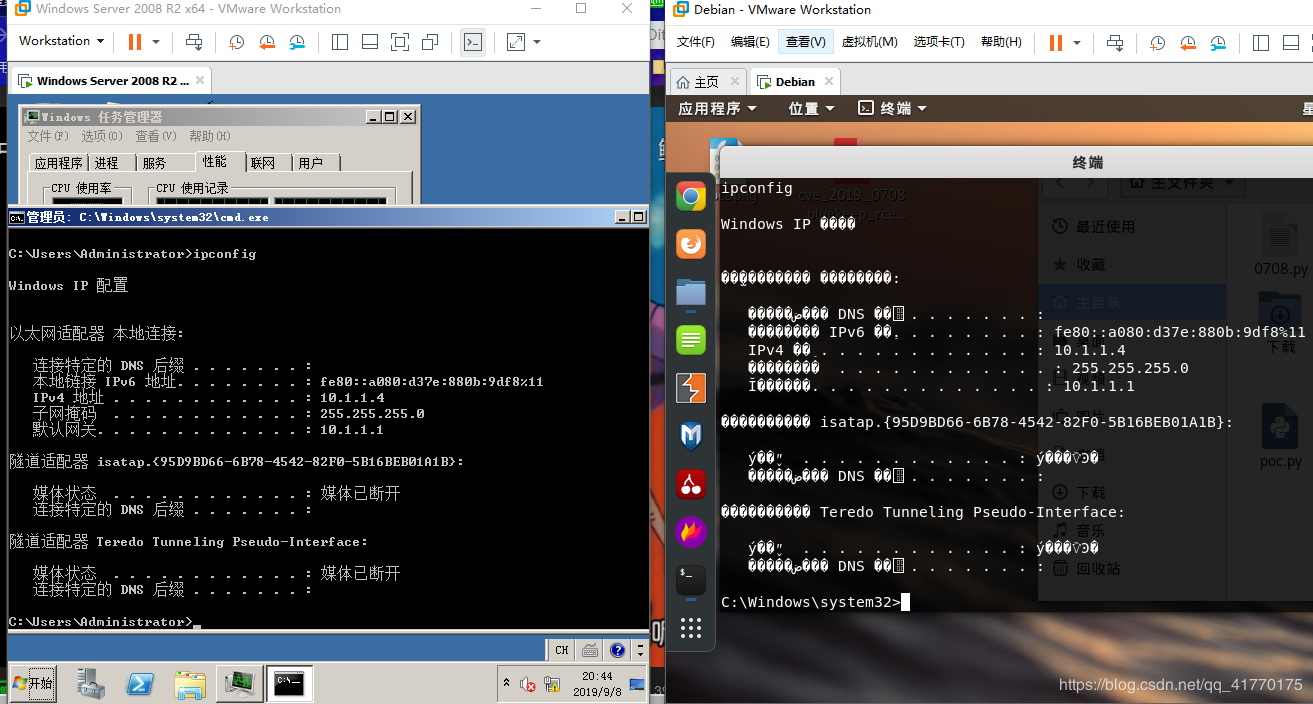This screenshot has height=704, width=1313.
Task: Launch Firefox from Debian dock
Action: [691, 244]
